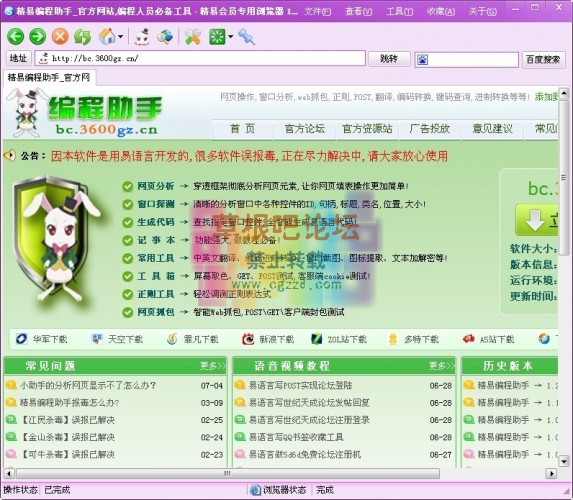
Task: Click the 网页抓包 feature checkmark icon
Action: [128, 312]
